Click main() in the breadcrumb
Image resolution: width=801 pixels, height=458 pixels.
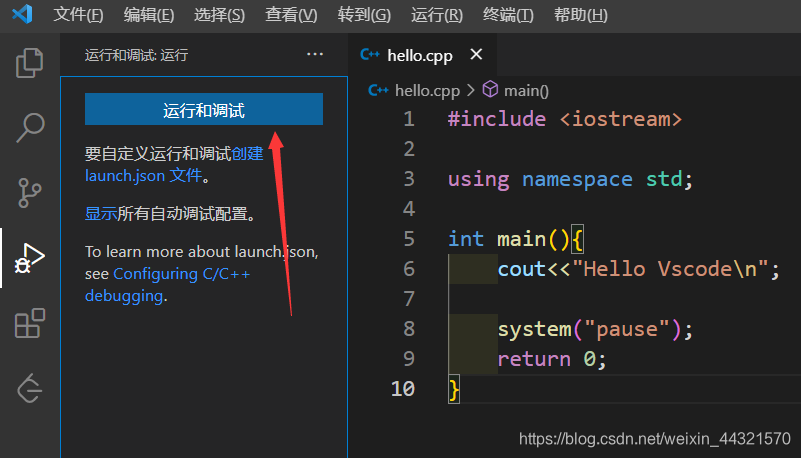(x=526, y=91)
